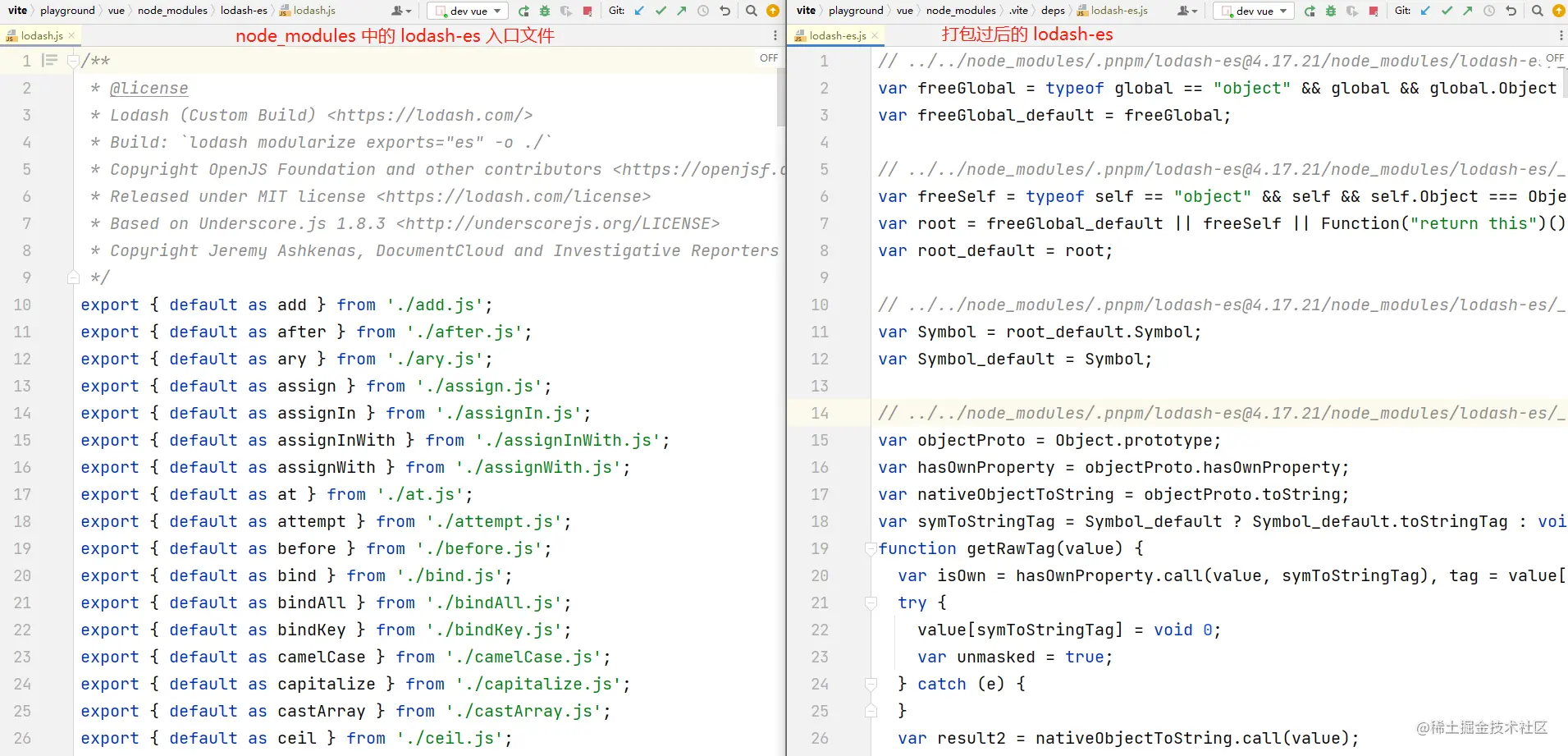Click the Rerun icon in left toolbar
The height and width of the screenshot is (756, 1568).
tap(523, 11)
